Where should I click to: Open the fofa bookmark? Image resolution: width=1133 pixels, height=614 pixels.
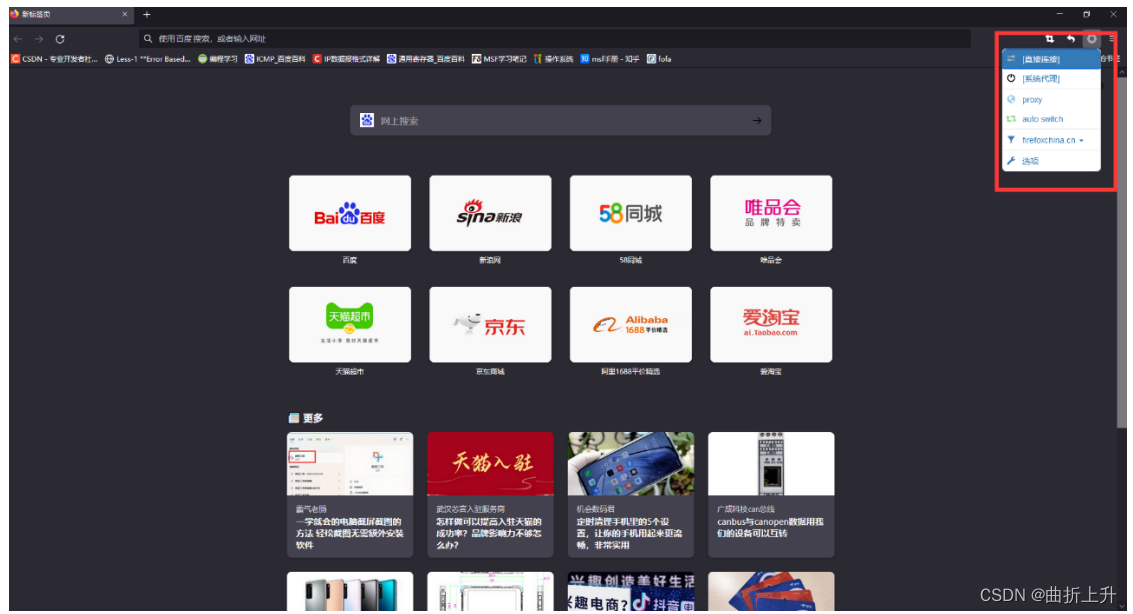pos(659,59)
